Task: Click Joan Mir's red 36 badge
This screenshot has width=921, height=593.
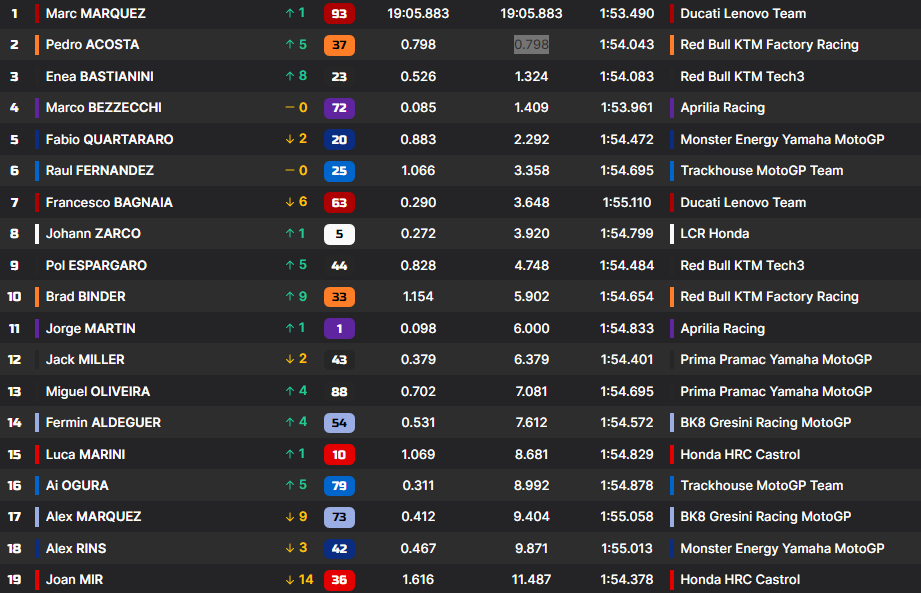Action: pyautogui.click(x=339, y=580)
